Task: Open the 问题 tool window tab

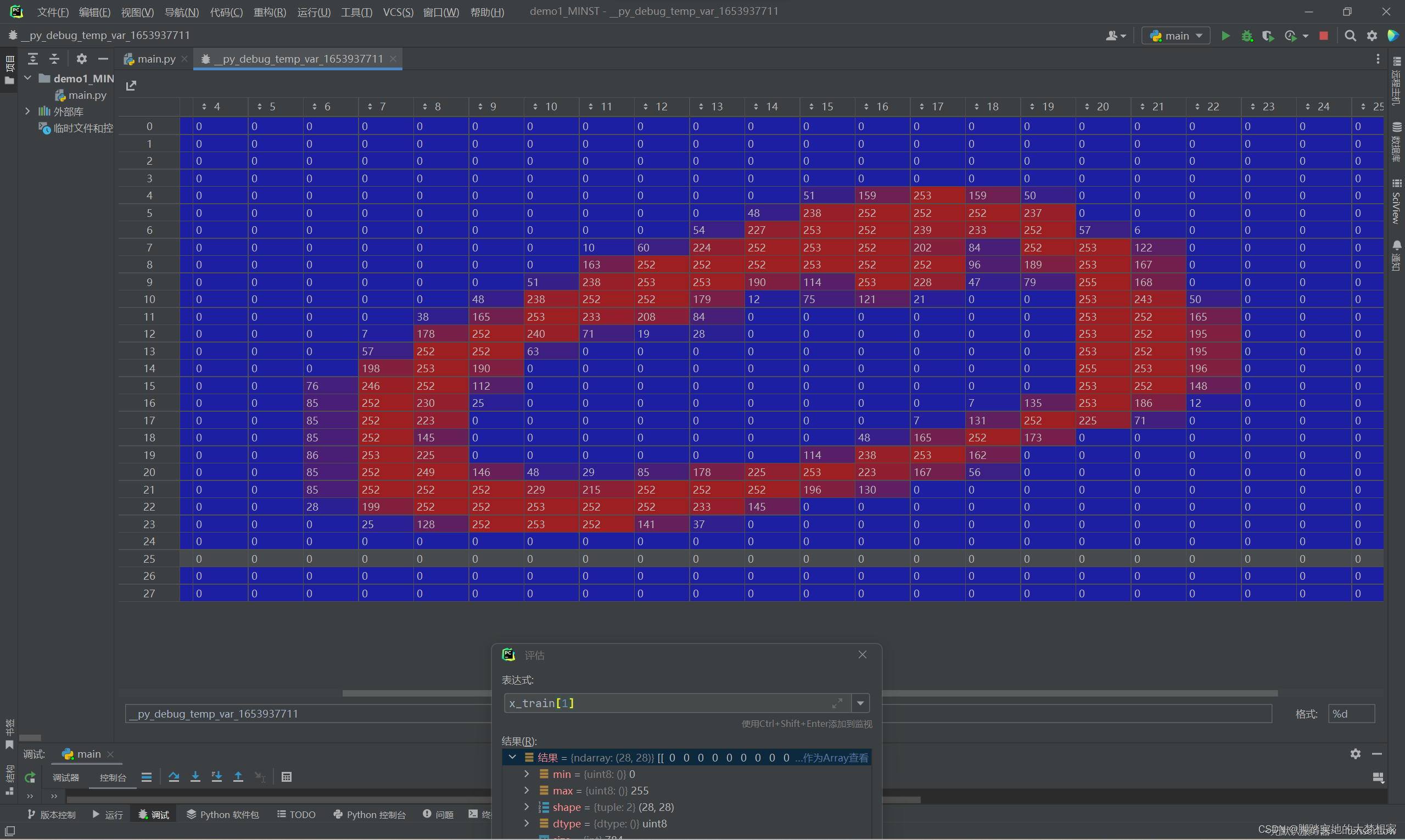Action: (x=438, y=815)
